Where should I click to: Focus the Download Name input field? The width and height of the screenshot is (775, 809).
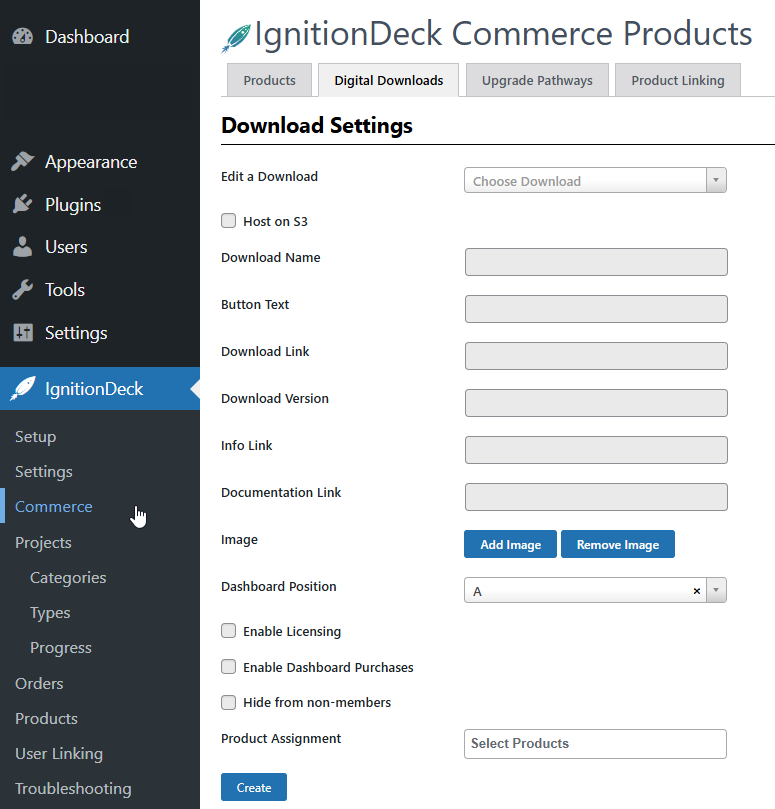596,262
